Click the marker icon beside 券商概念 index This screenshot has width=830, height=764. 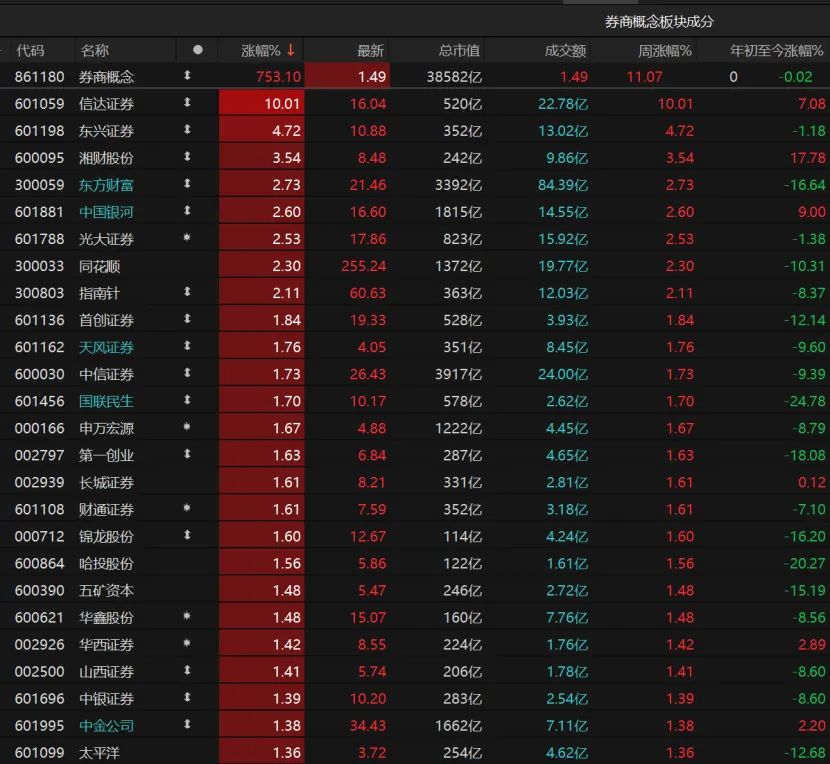click(187, 76)
